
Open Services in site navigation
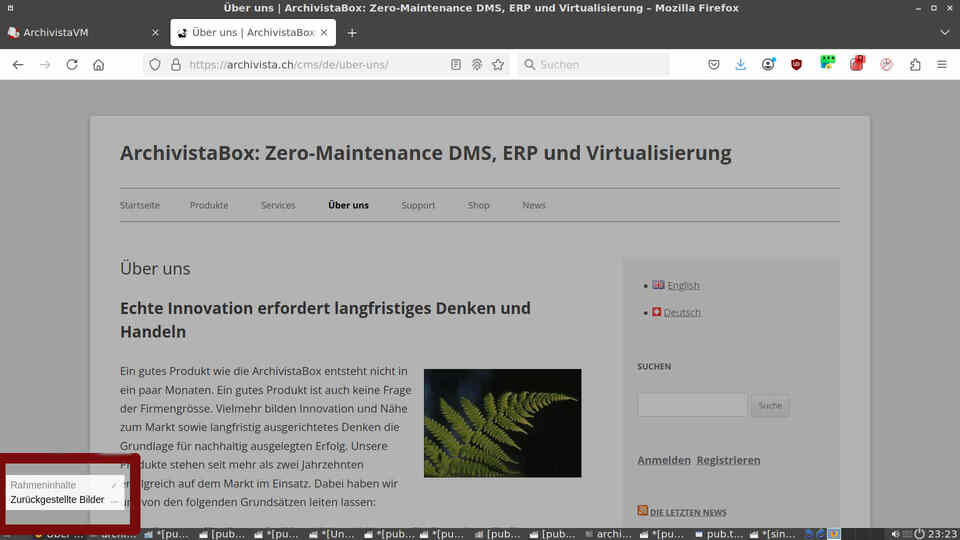click(x=278, y=205)
